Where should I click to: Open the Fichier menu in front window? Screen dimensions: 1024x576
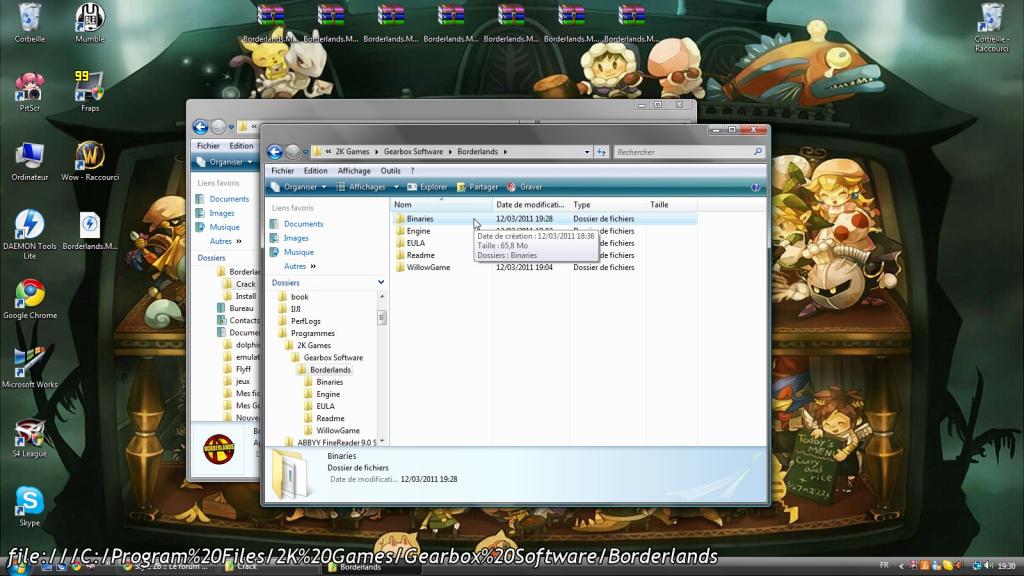point(282,171)
